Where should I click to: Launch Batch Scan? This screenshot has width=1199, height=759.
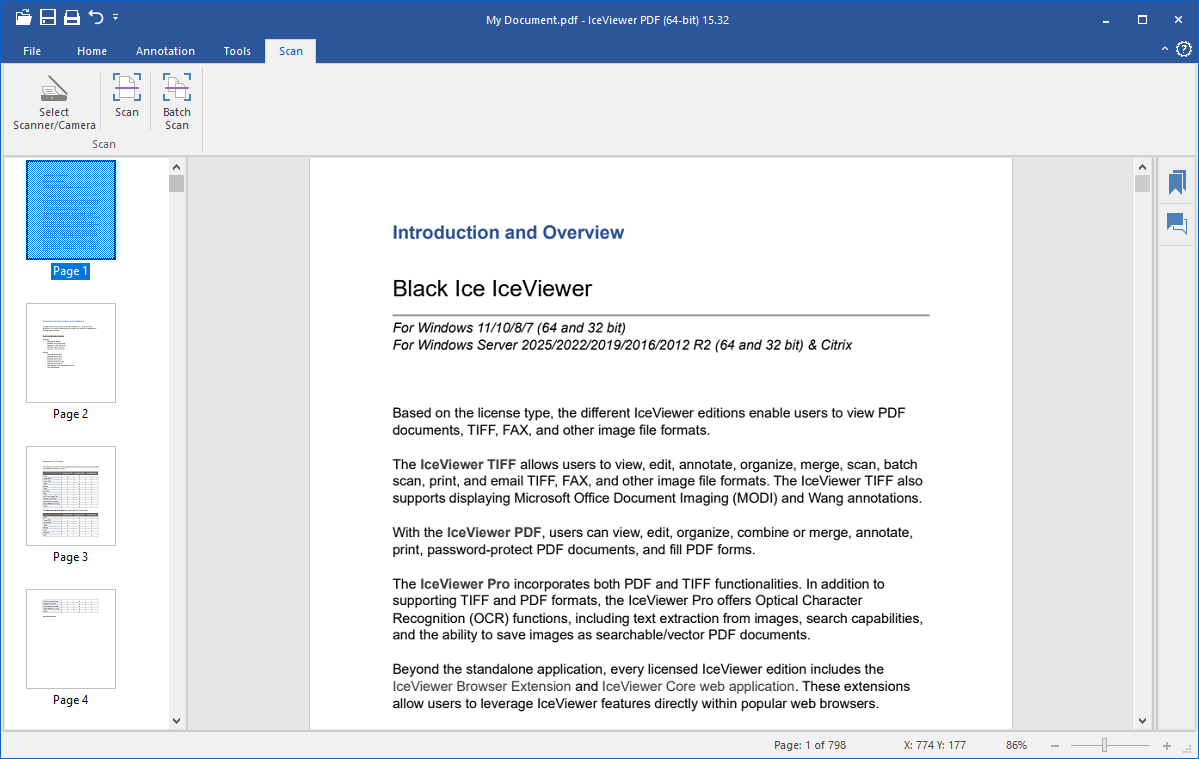(177, 102)
